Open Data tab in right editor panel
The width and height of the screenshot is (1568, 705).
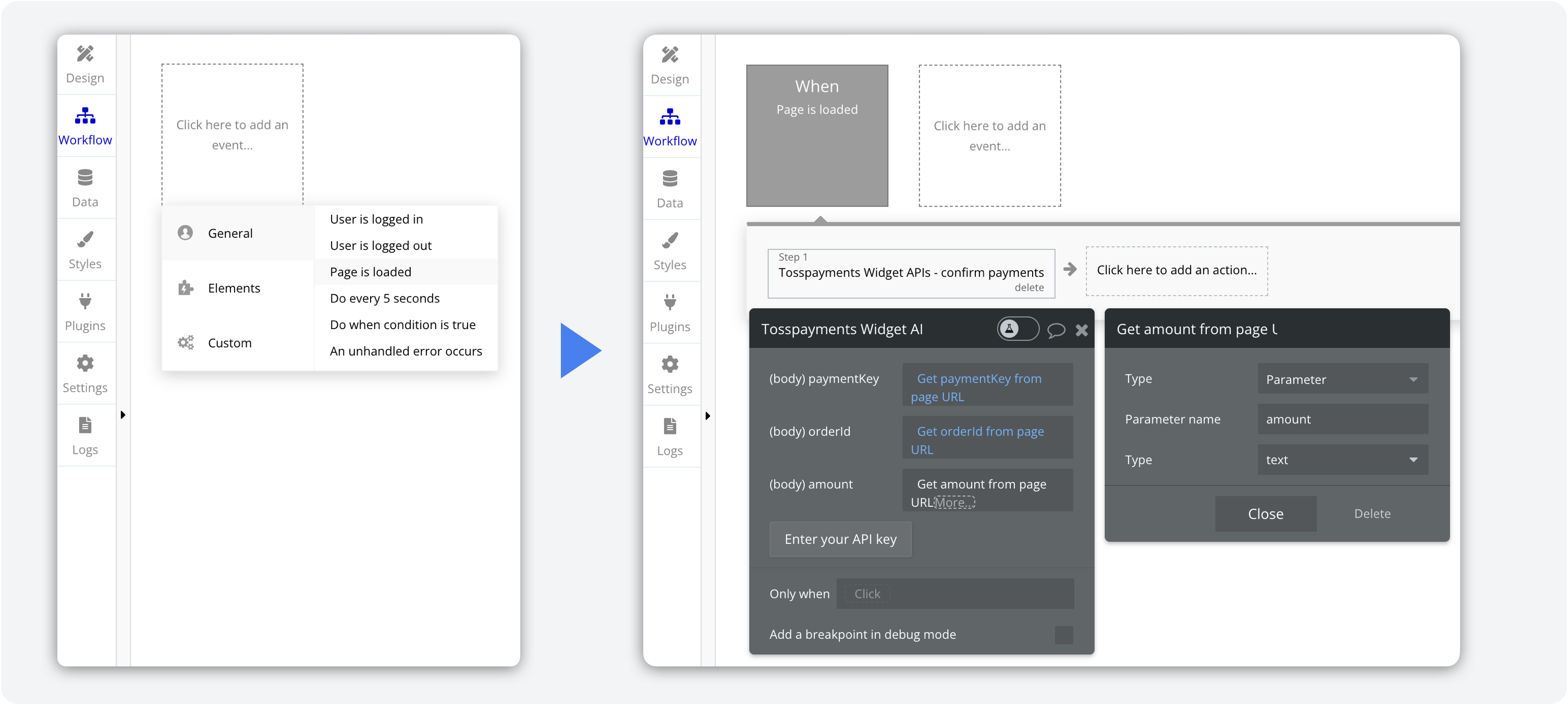coord(669,190)
